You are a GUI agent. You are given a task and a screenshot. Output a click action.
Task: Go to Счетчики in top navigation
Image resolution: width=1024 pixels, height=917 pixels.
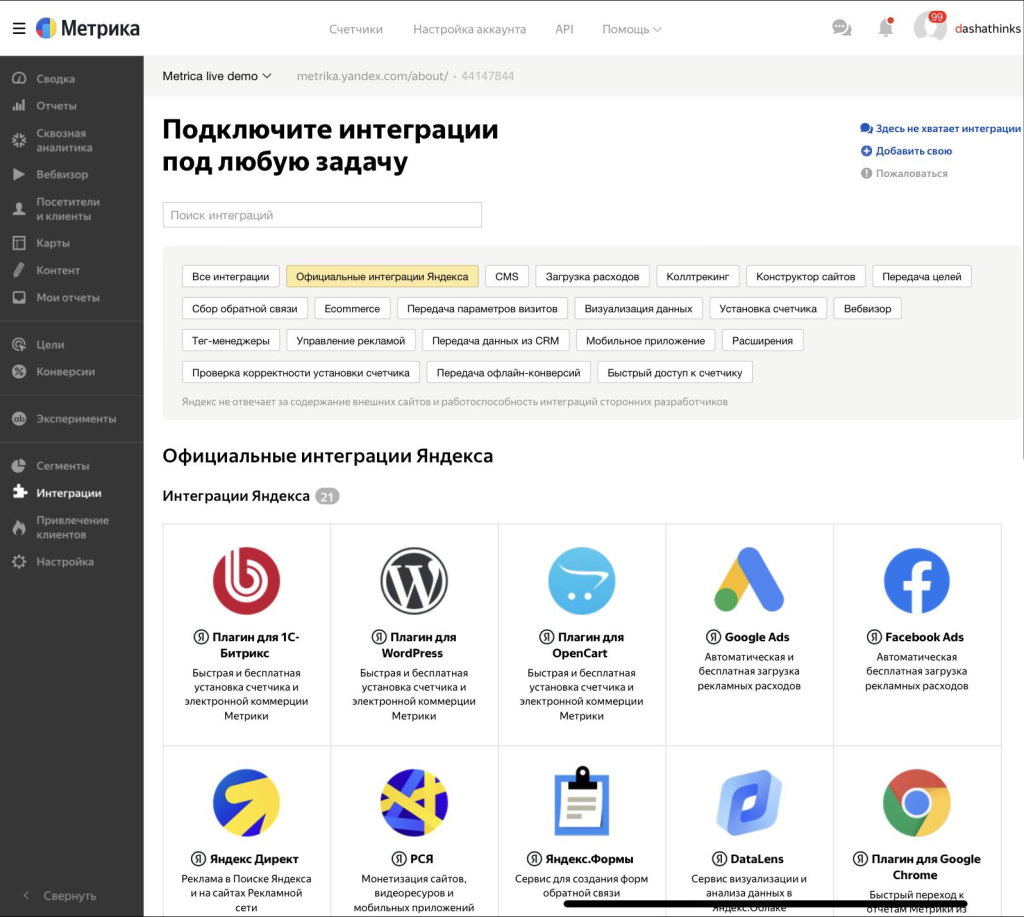[356, 29]
